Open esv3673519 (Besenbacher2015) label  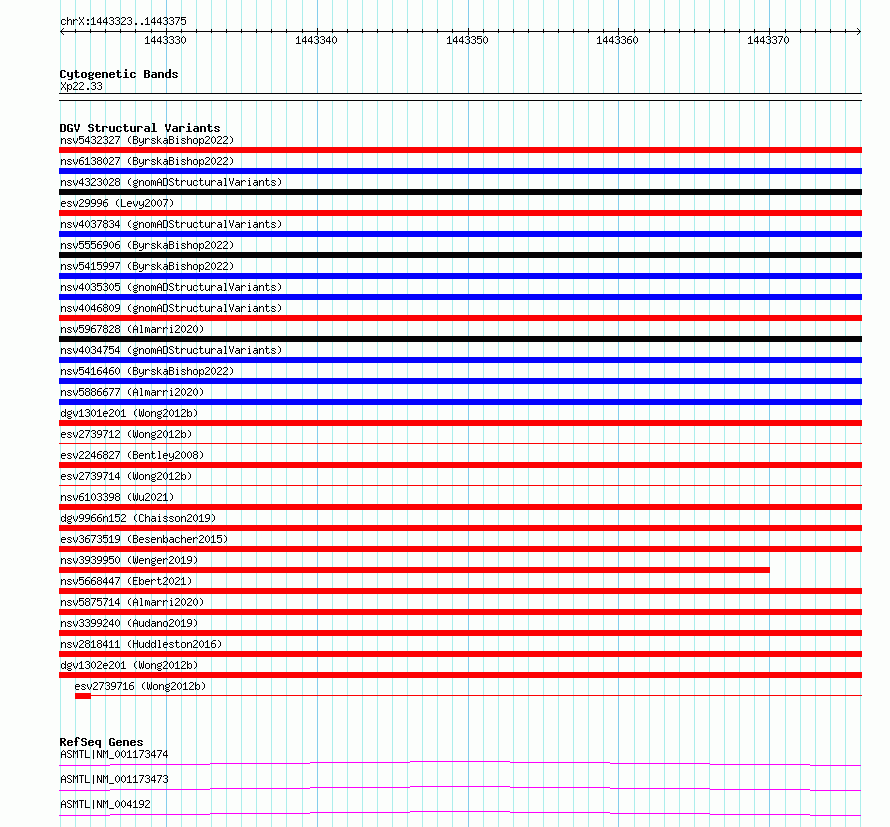(x=144, y=539)
